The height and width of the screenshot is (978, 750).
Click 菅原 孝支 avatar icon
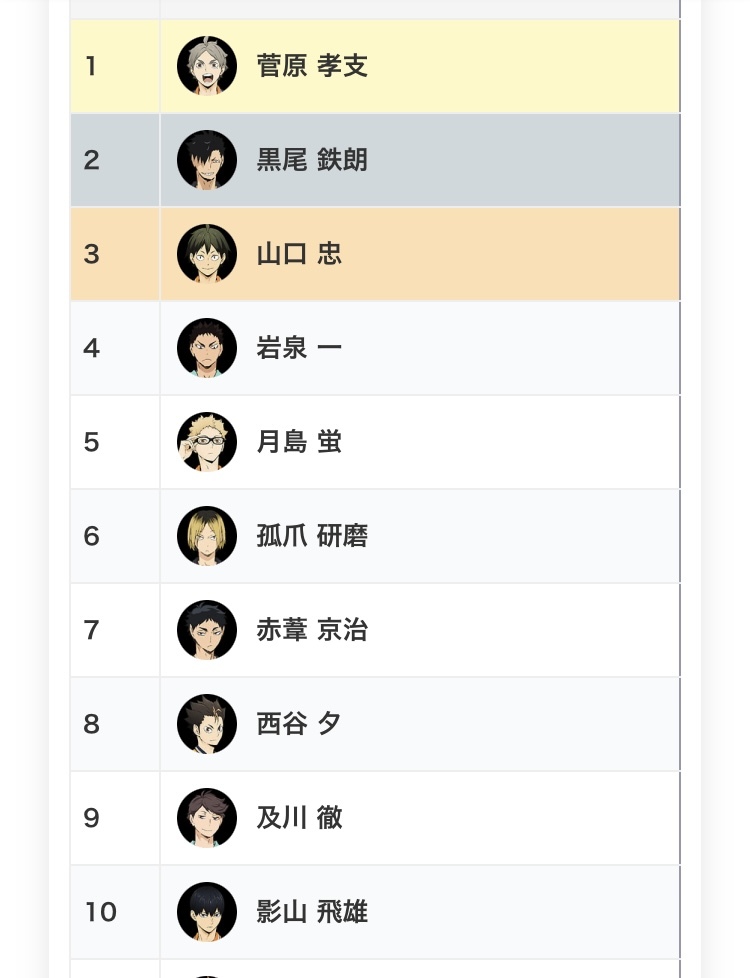click(207, 66)
